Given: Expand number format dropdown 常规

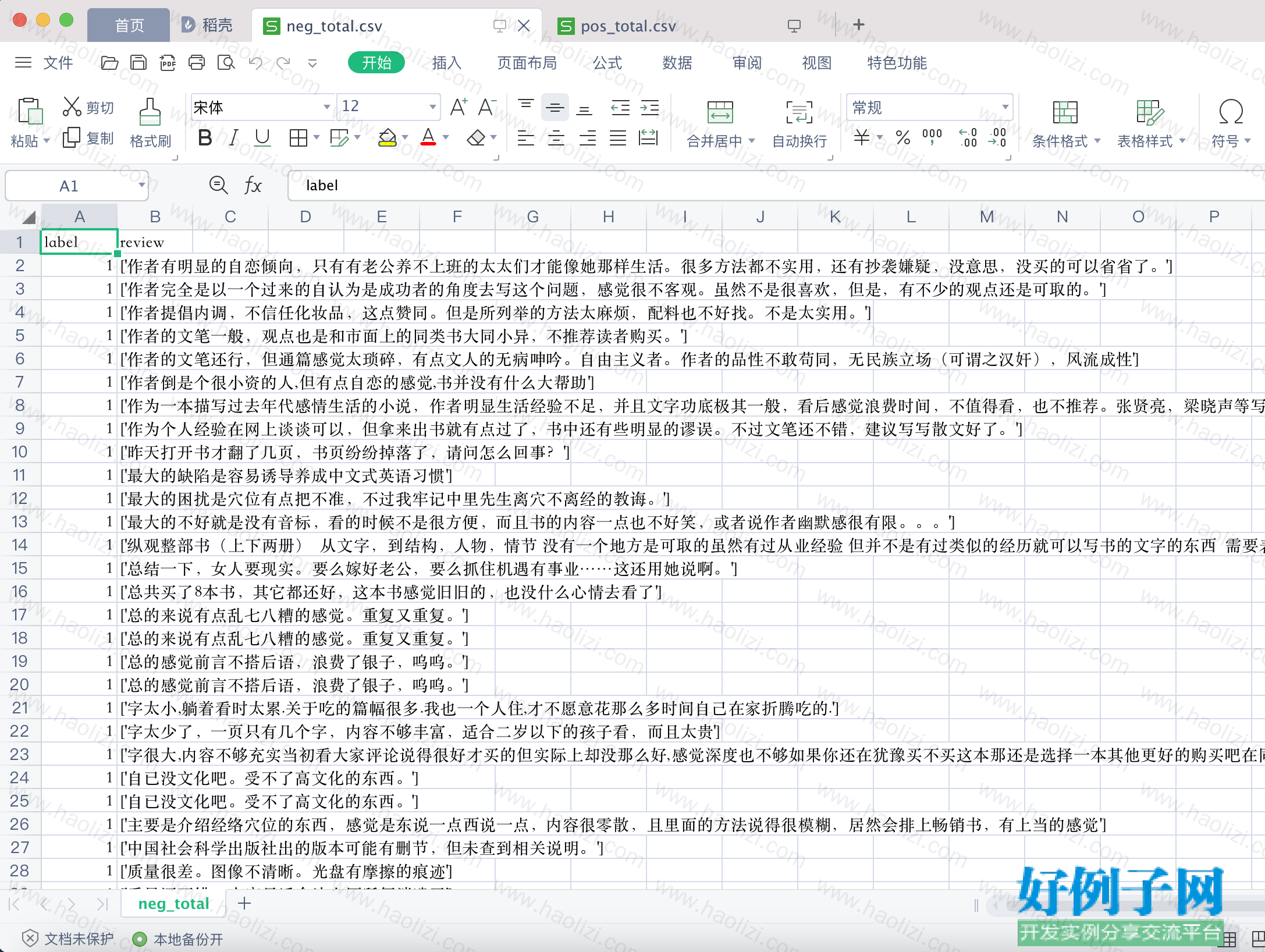Looking at the screenshot, I should [x=1005, y=107].
